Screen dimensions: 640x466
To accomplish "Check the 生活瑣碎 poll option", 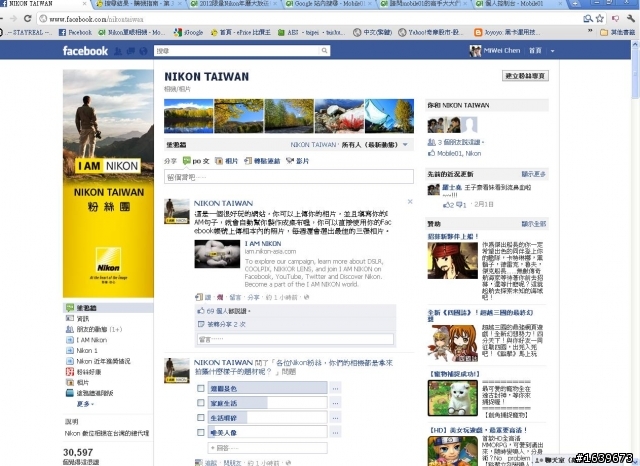I will (x=200, y=417).
